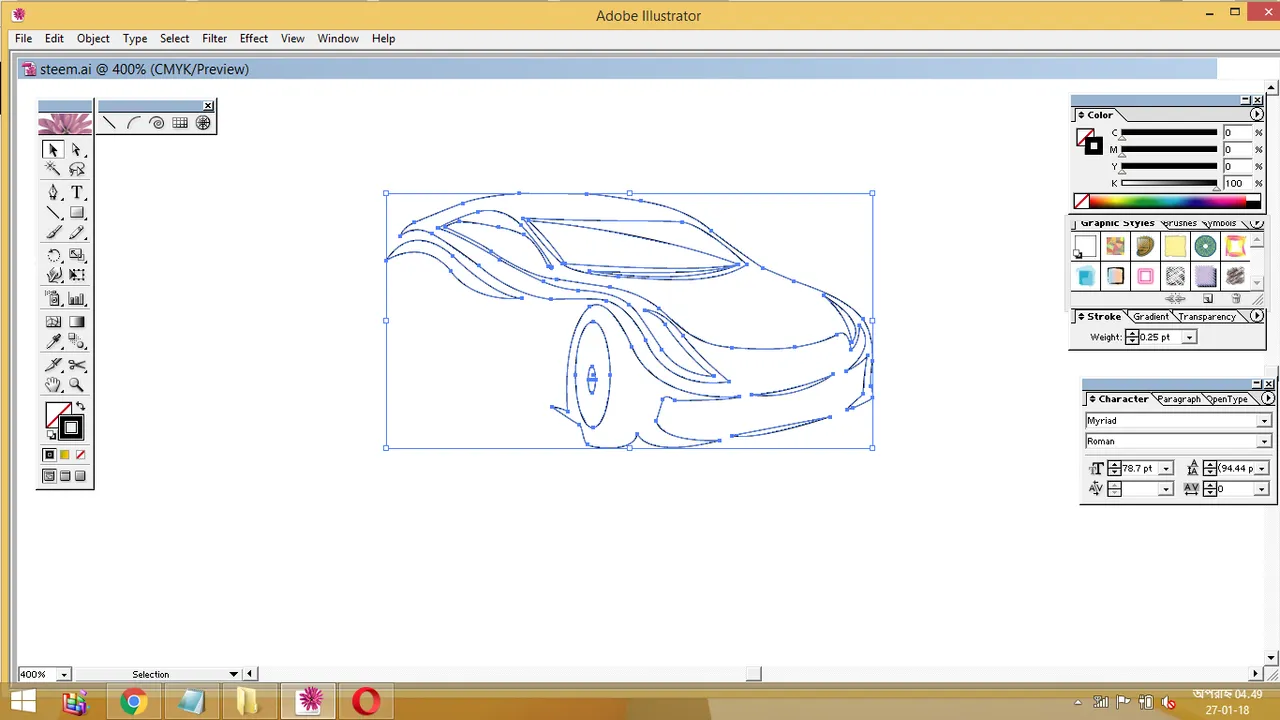Select the Arc tool in floating toolbar

pyautogui.click(x=133, y=123)
